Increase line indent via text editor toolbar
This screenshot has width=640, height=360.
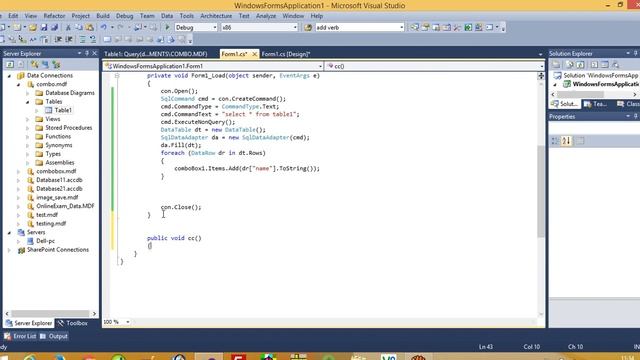69,39
